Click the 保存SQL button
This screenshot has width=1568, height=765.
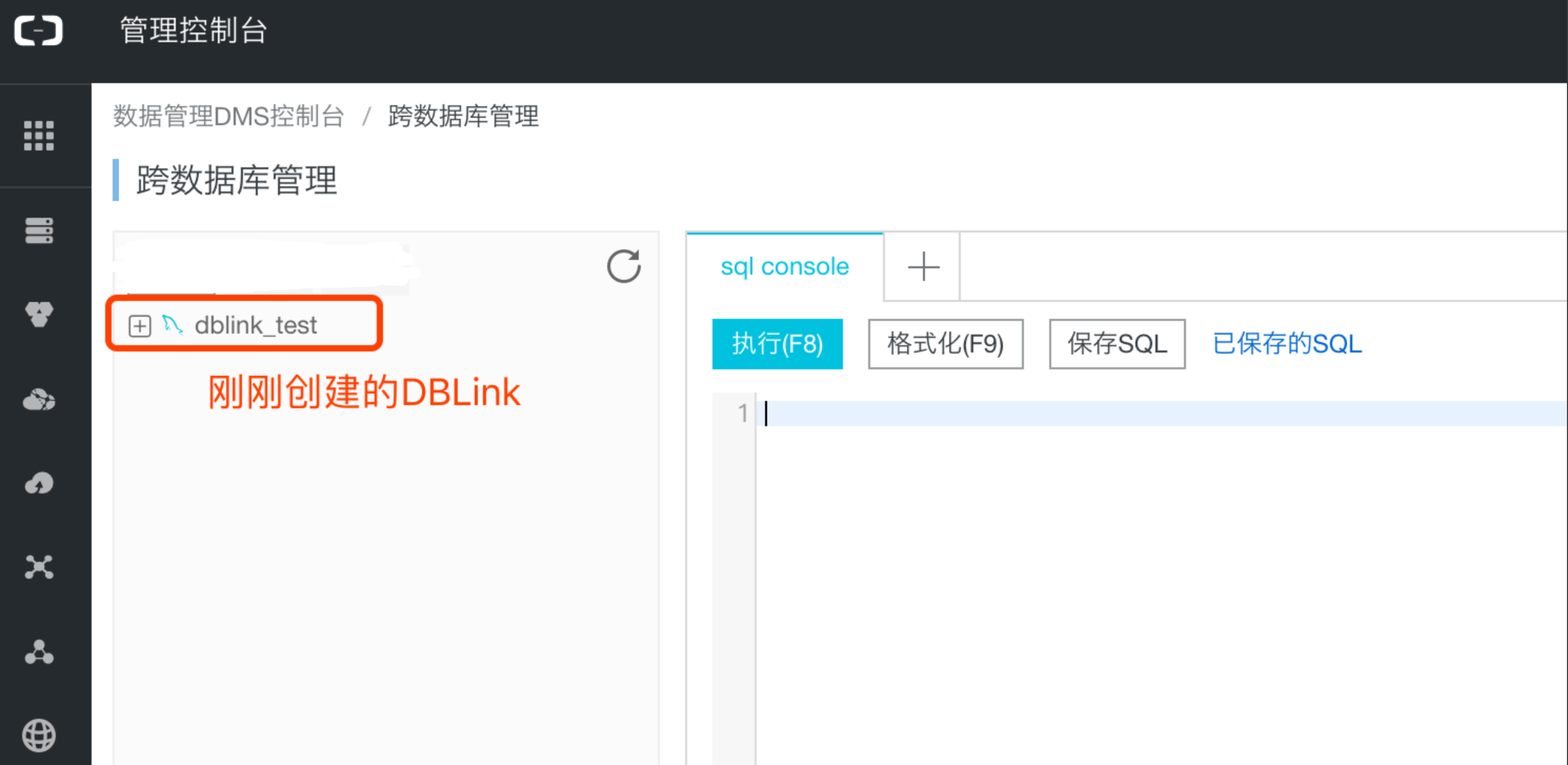pos(1117,344)
